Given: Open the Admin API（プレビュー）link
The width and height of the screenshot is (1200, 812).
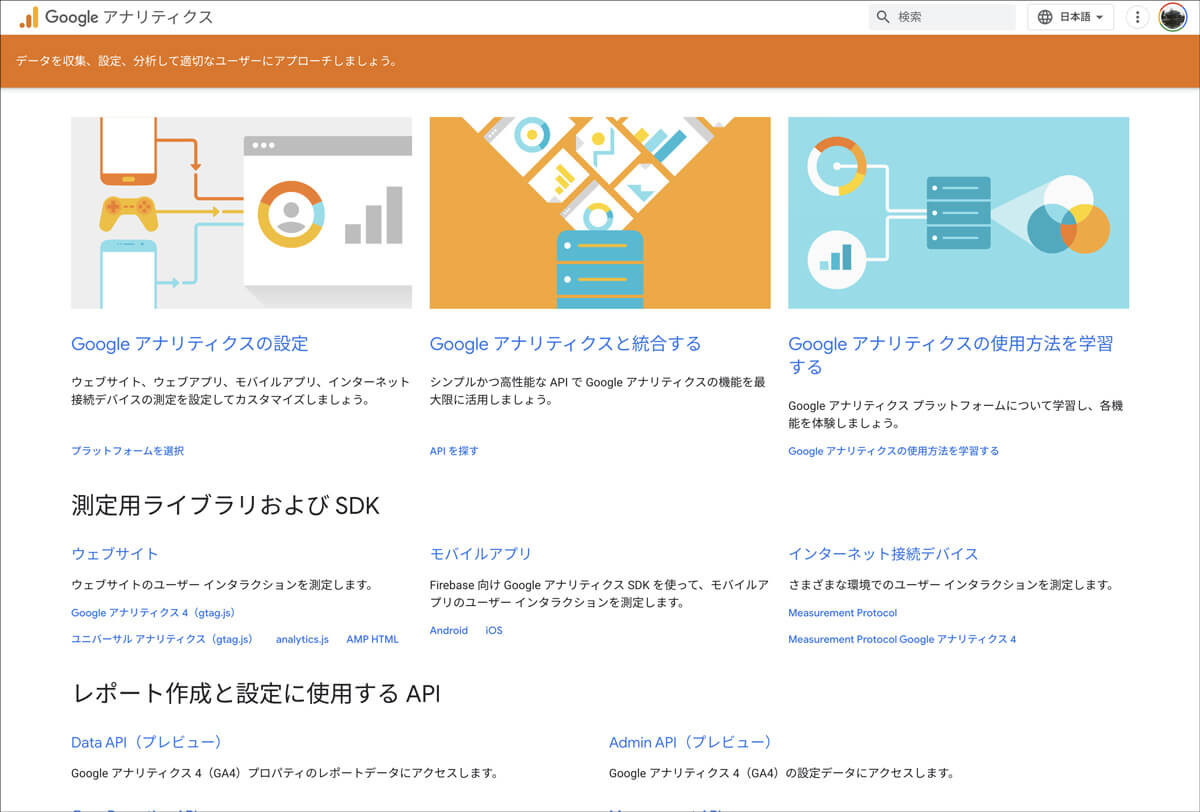Looking at the screenshot, I should coord(690,743).
